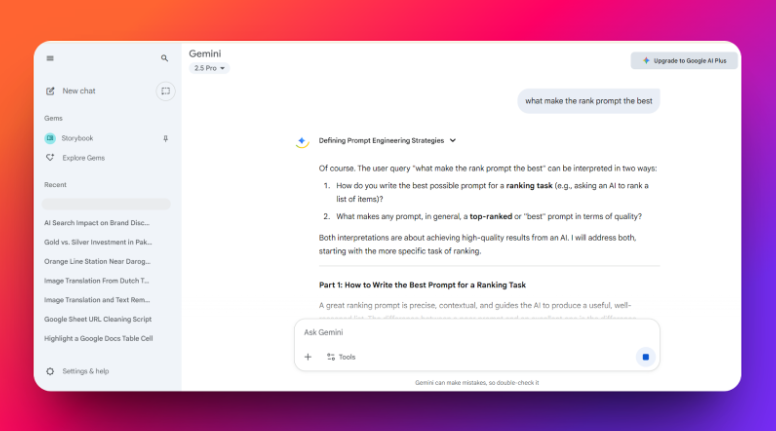Expand the 2.5 Pro model dropdown
776x431 pixels.
(x=209, y=68)
